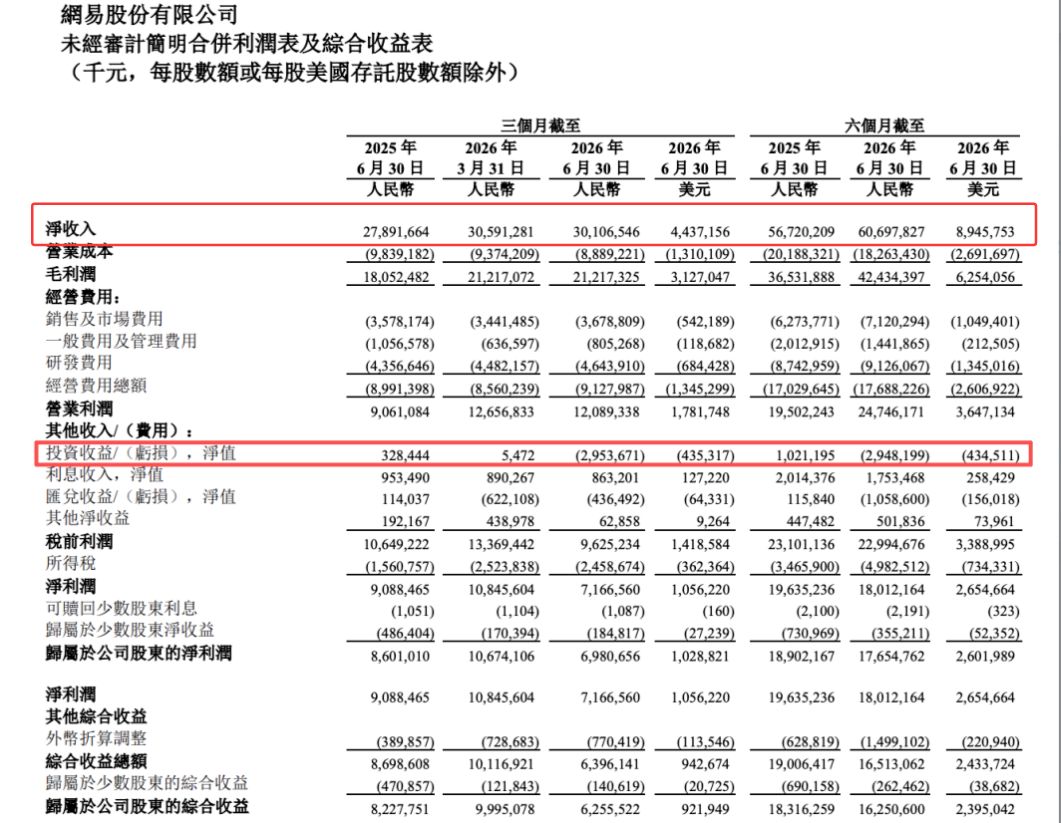Select the 一般費用及管理費用 row label
Image resolution: width=1061 pixels, height=823 pixels.
pos(121,341)
